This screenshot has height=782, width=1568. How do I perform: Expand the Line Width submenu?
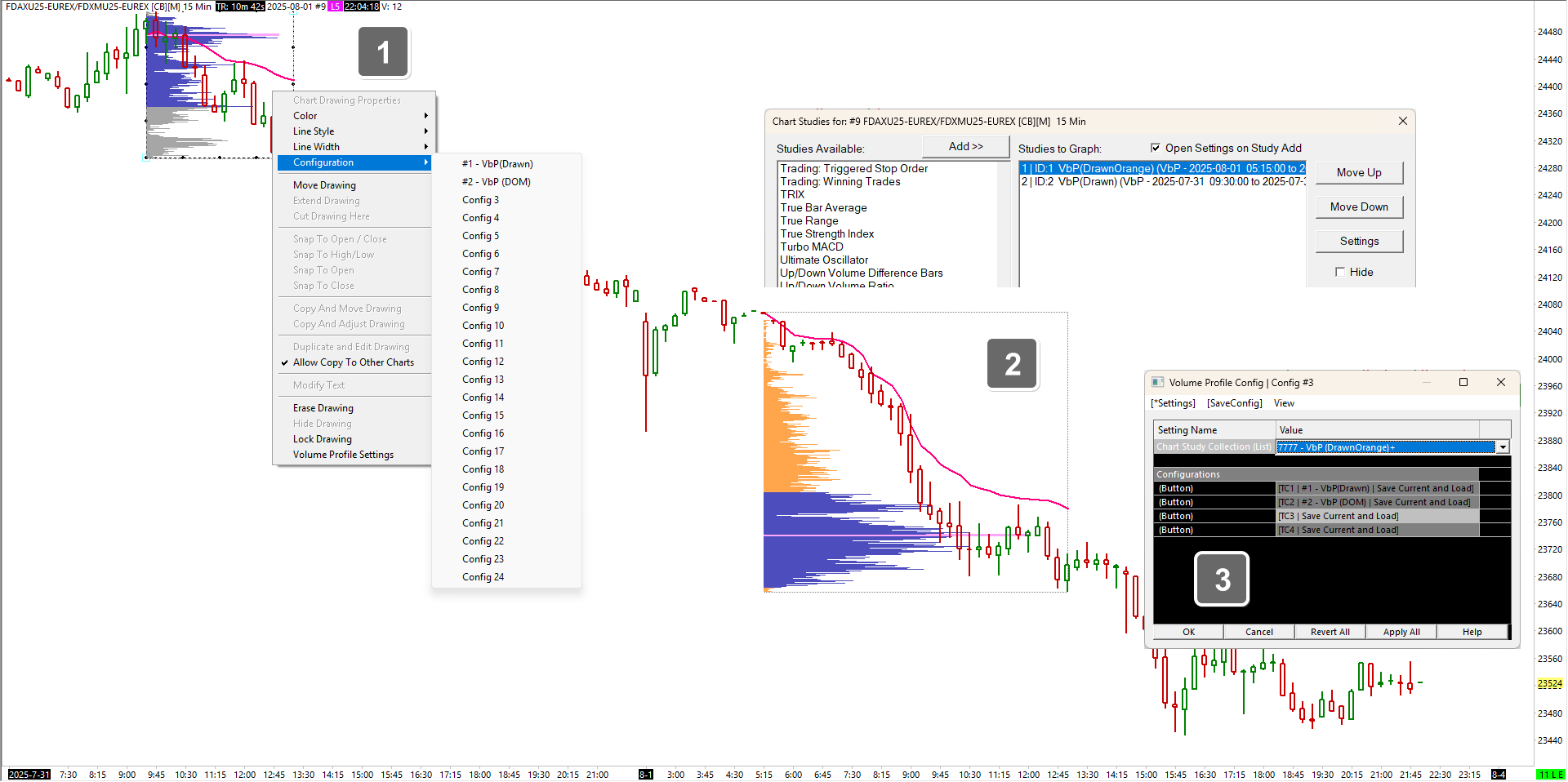(x=353, y=147)
